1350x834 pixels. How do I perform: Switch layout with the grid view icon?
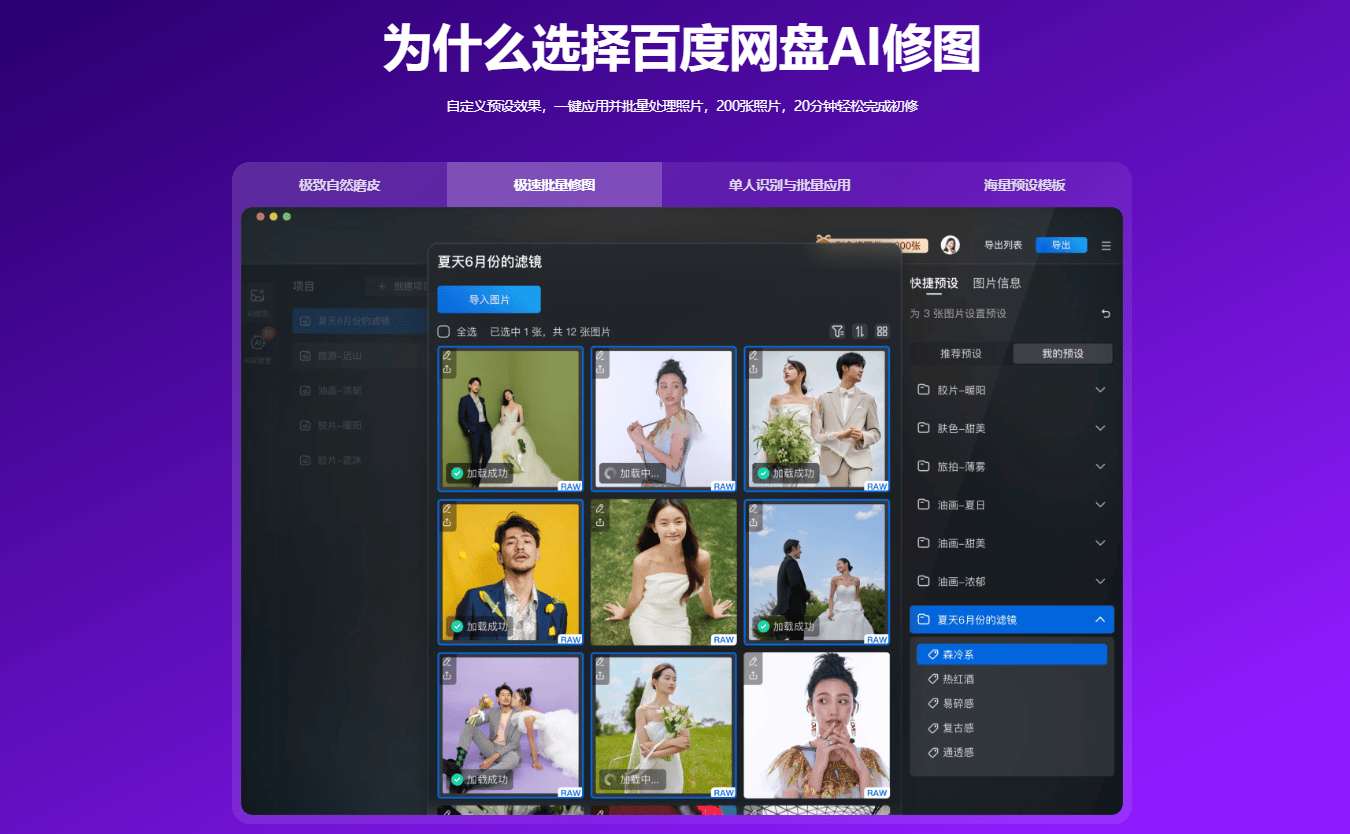[x=882, y=331]
